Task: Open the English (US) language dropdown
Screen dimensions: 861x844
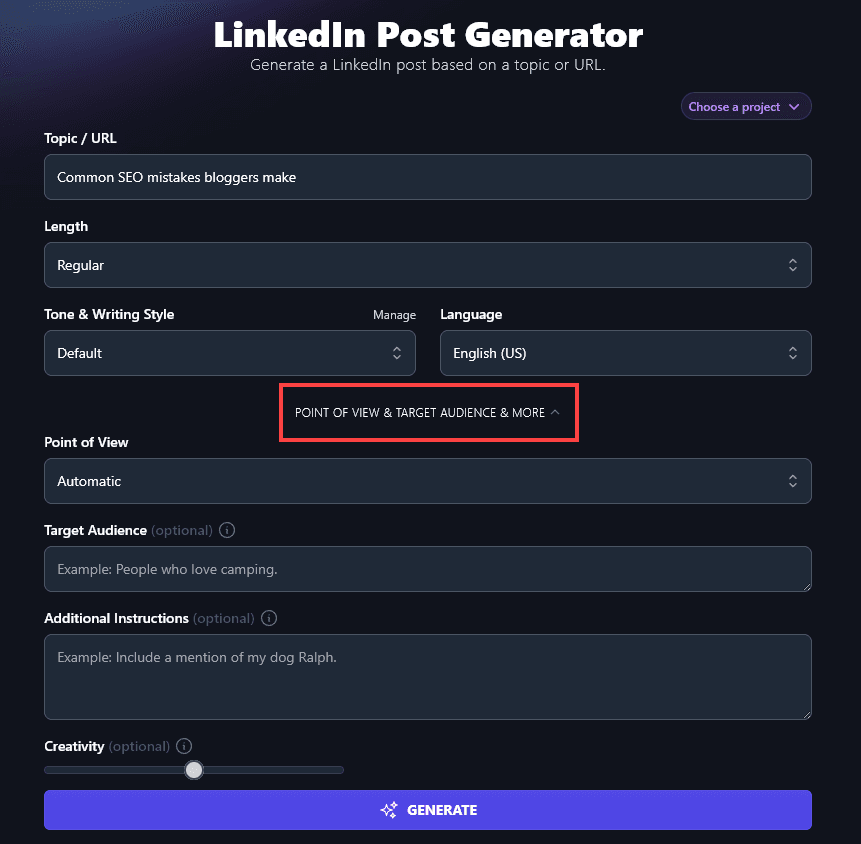Action: [x=626, y=353]
